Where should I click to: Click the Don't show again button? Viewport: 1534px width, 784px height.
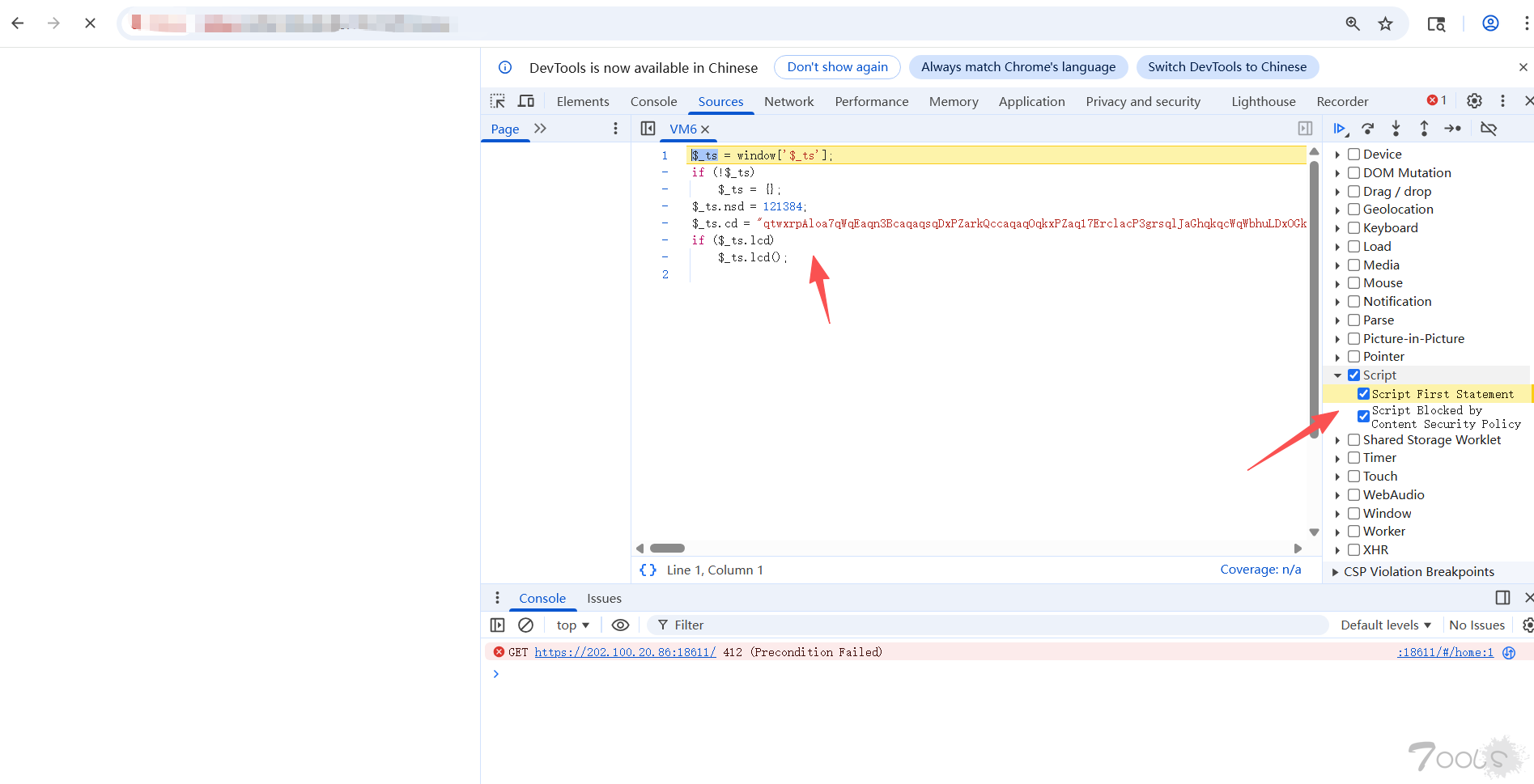click(837, 67)
